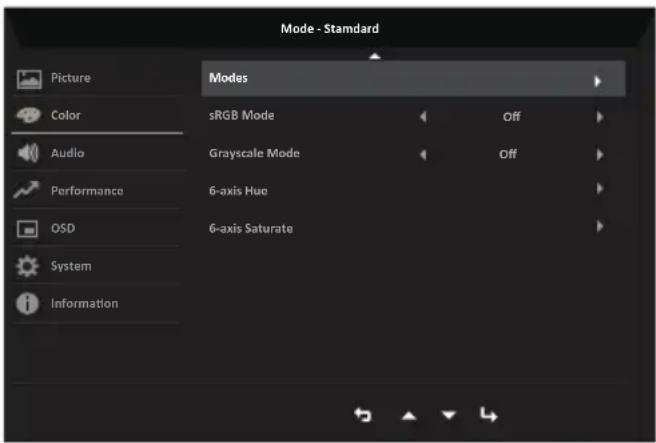
Task: Move selection up with bottom up arrow
Action: (409, 416)
